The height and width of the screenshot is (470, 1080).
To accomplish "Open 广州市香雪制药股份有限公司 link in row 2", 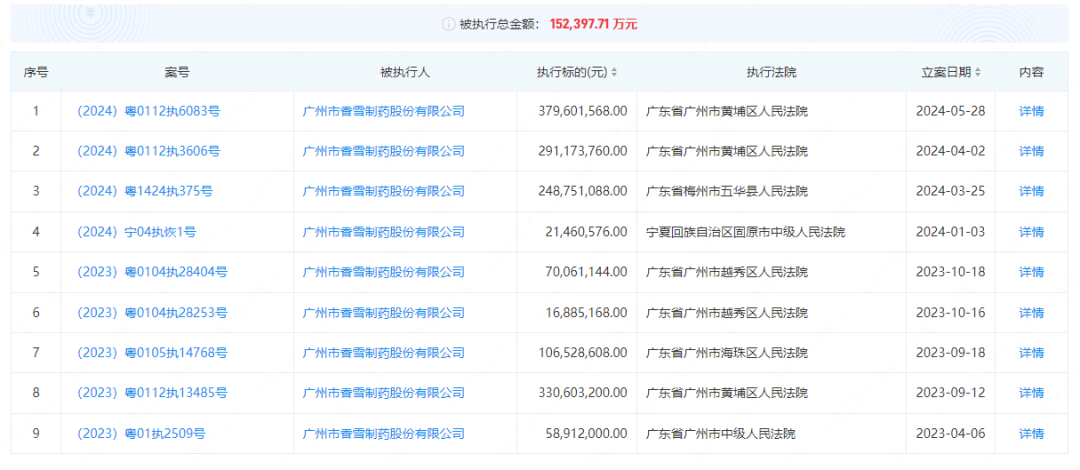I will pos(384,151).
